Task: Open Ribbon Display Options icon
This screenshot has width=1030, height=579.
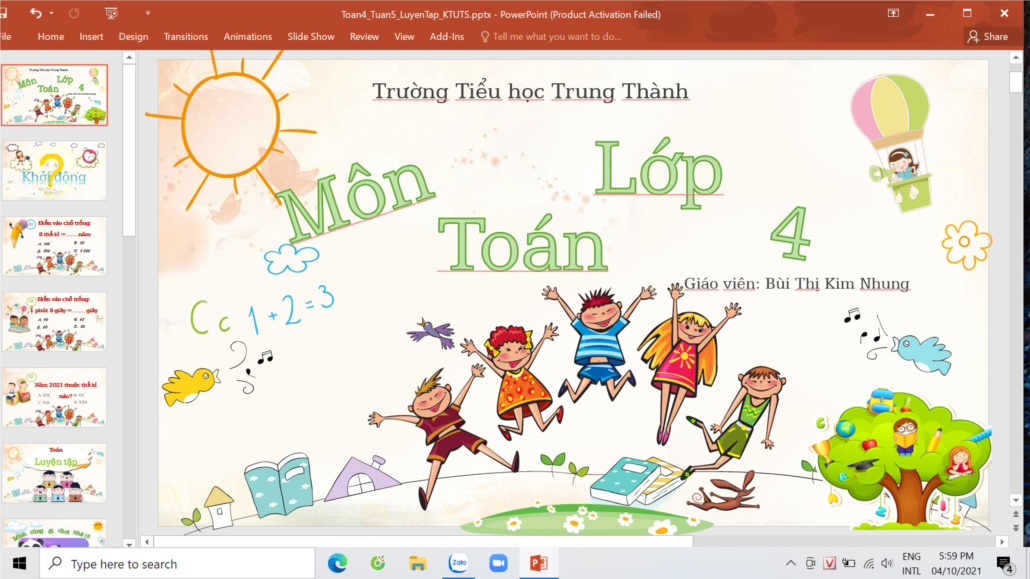Action: pos(893,14)
